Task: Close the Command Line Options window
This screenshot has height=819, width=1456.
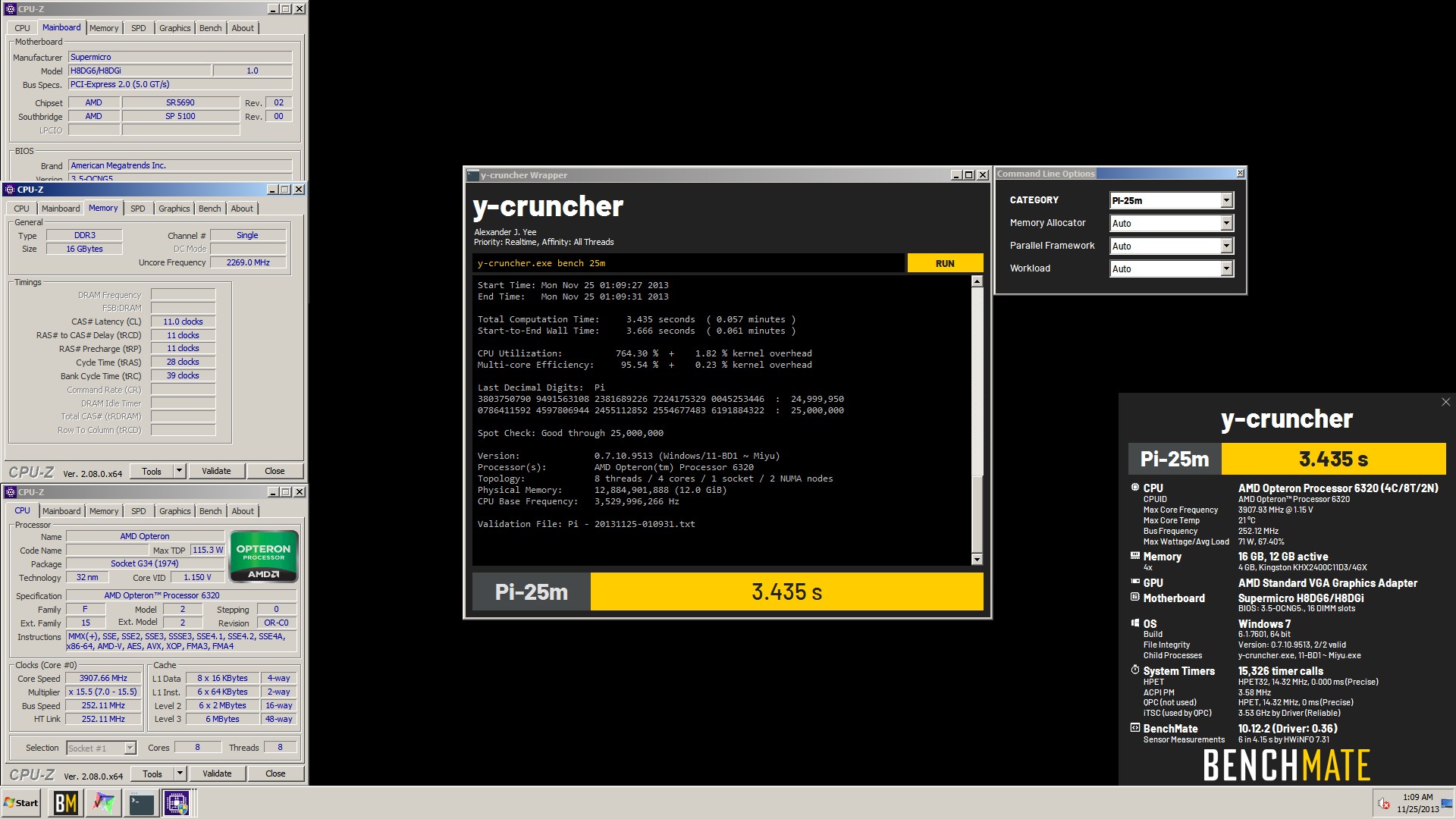Action: click(1240, 174)
